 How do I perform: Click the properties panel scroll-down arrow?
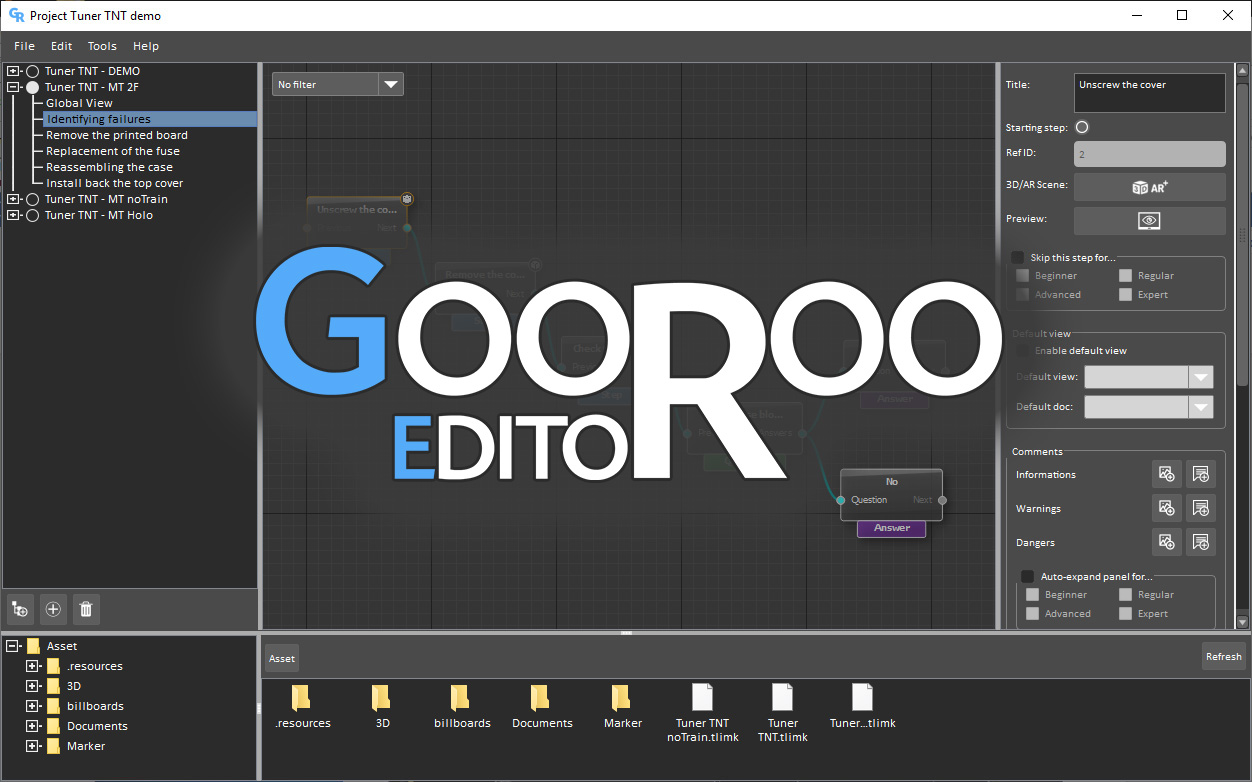pos(1243,622)
